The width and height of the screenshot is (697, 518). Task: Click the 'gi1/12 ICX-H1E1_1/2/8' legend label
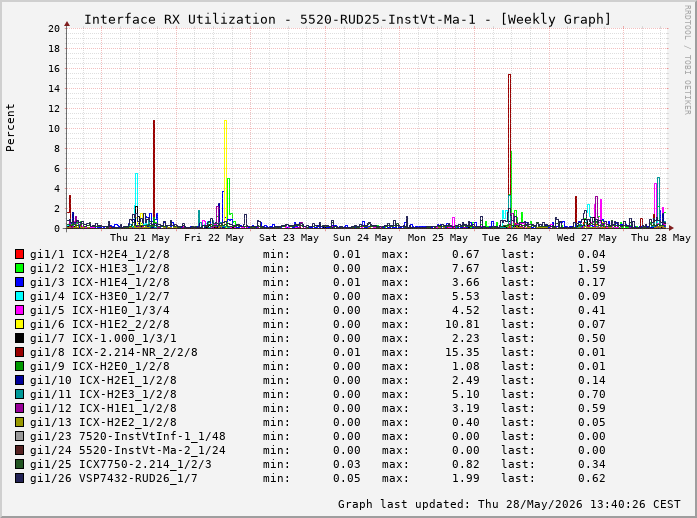point(103,408)
